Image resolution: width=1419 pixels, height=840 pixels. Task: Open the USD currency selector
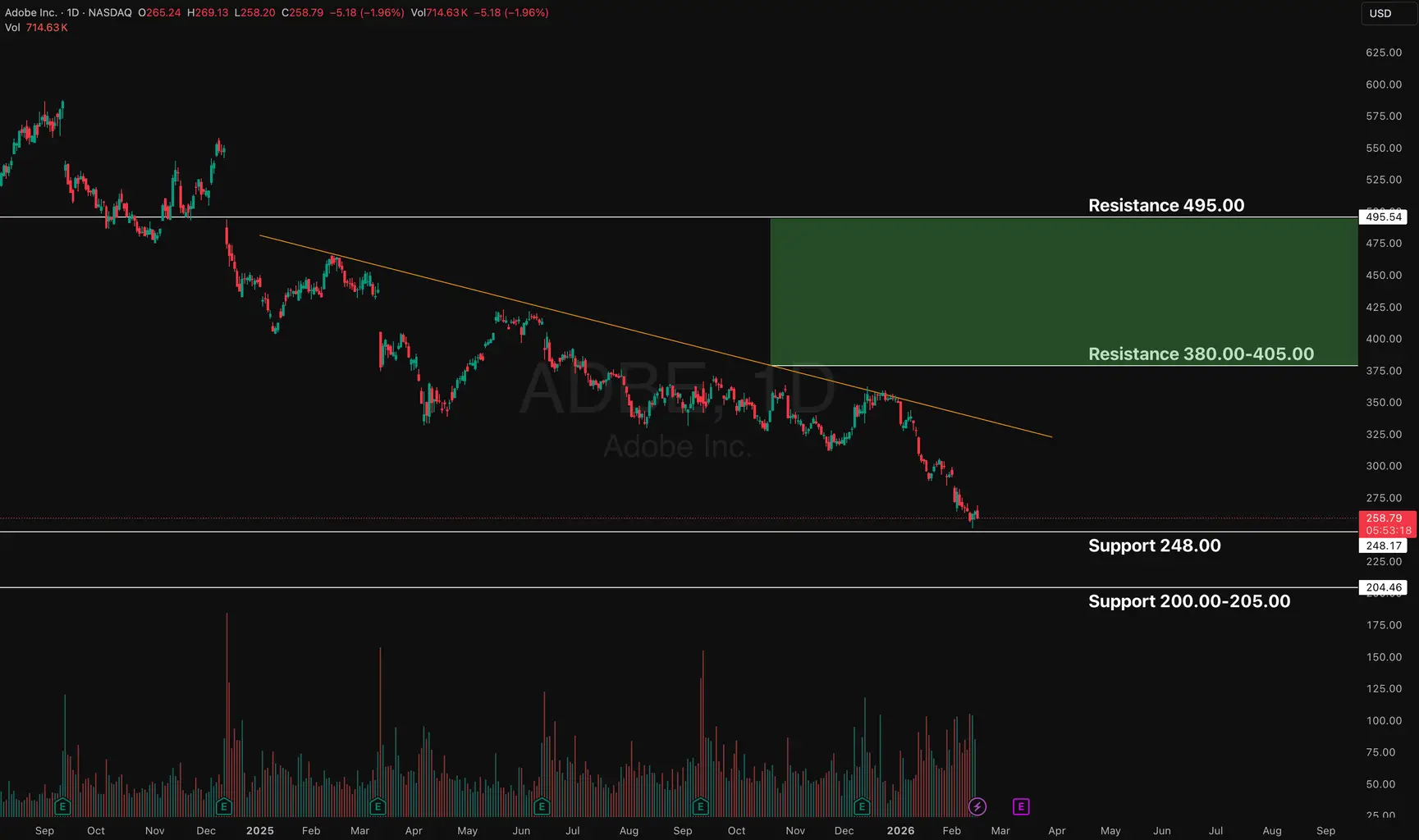click(x=1388, y=13)
